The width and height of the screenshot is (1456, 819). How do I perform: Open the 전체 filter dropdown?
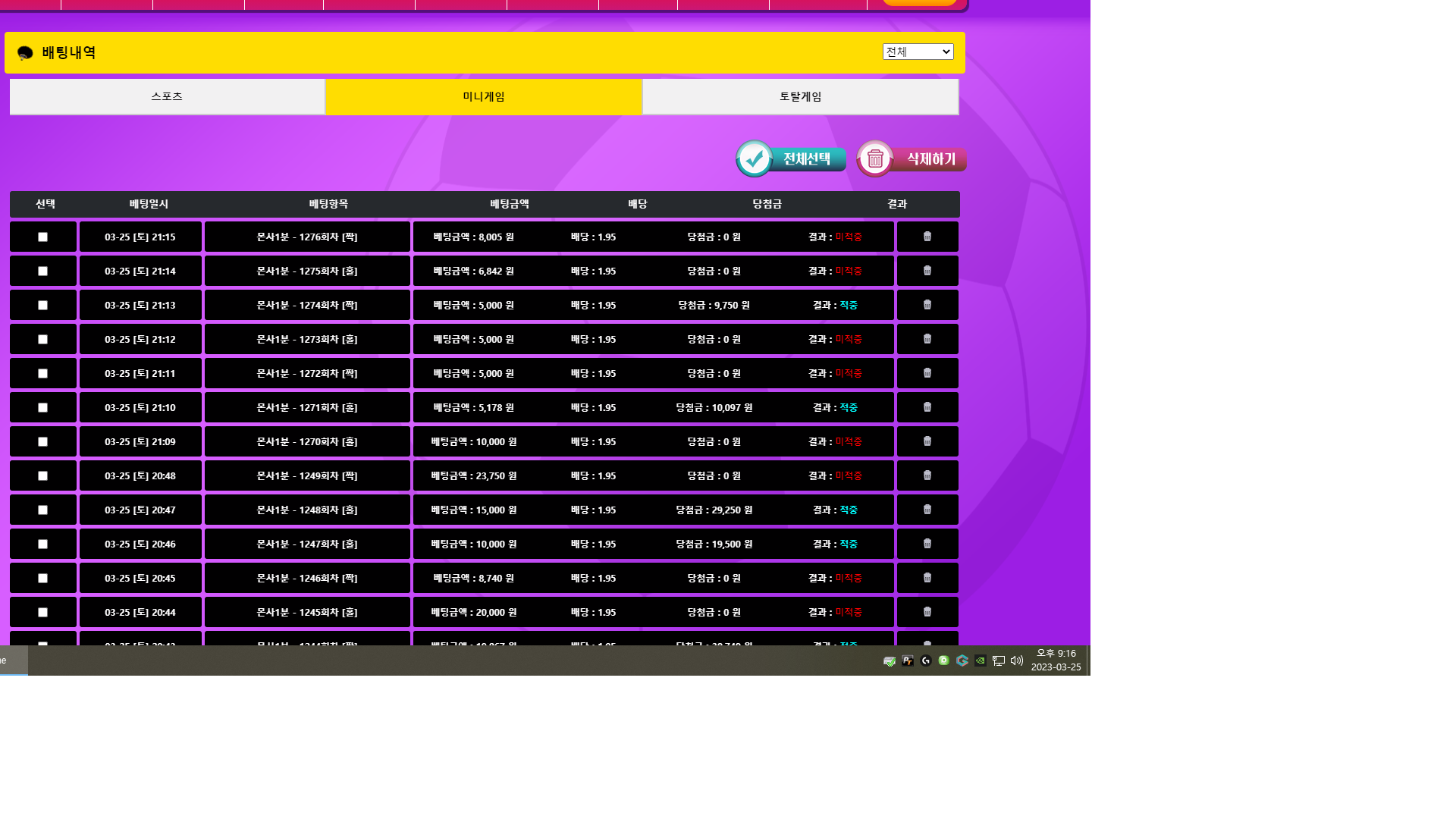click(x=918, y=52)
